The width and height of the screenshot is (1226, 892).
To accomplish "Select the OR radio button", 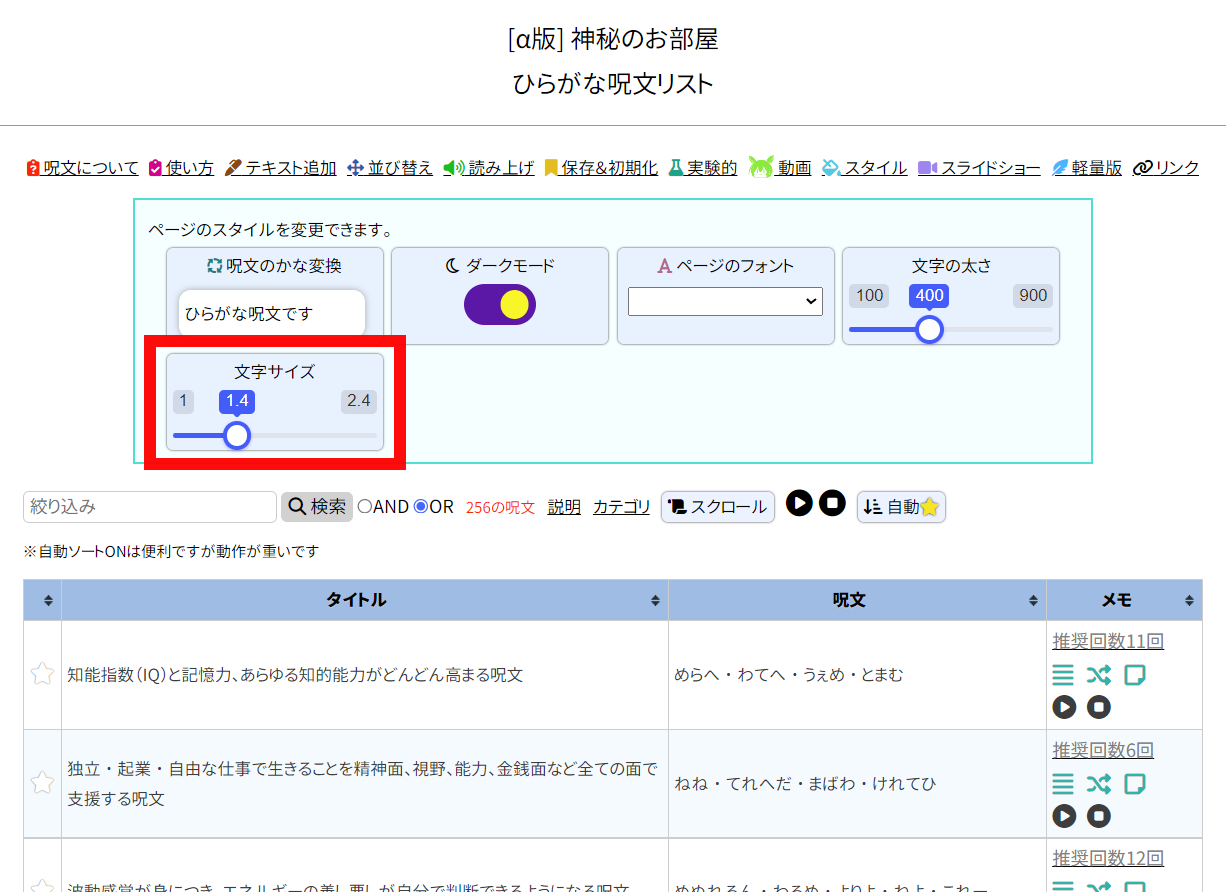I will (421, 507).
